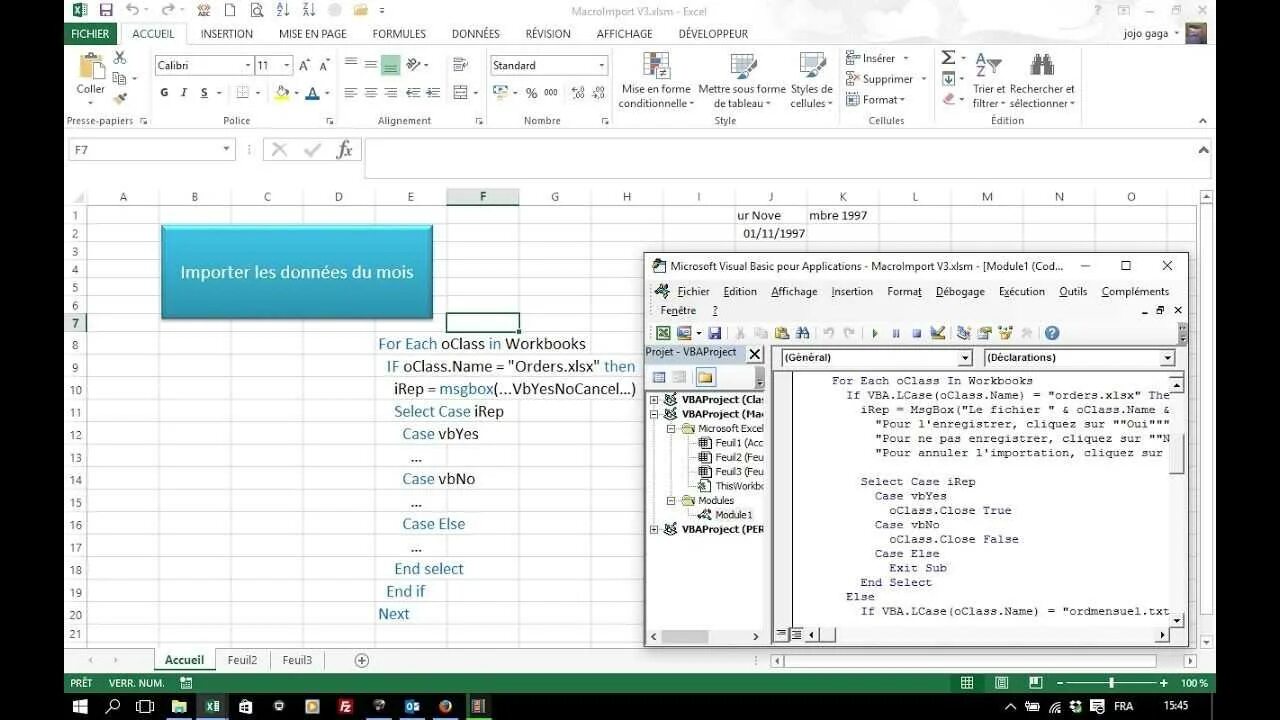This screenshot has height=720, width=1280.
Task: Toggle folders in project explorer
Action: [706, 377]
